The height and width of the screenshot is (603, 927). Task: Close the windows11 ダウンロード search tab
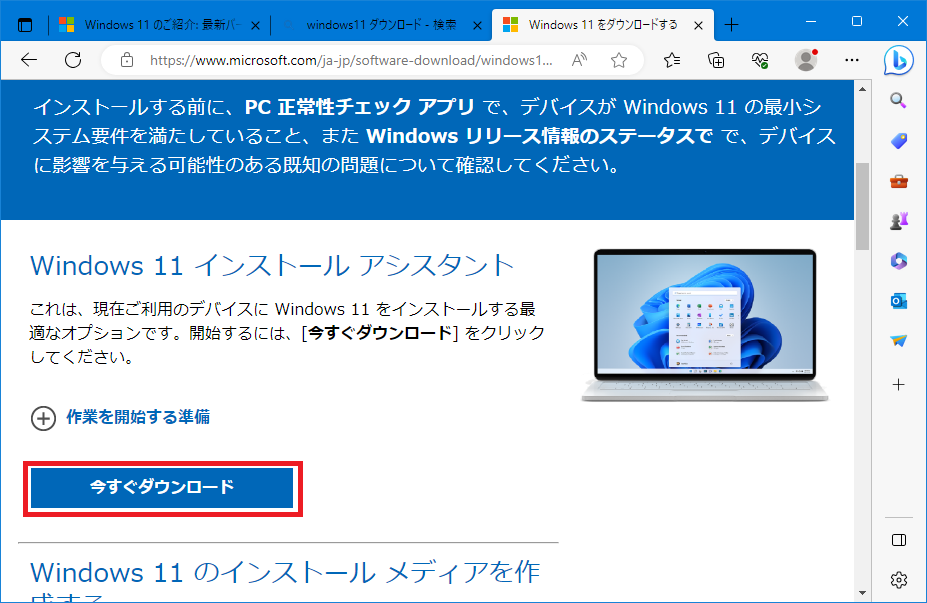point(477,25)
